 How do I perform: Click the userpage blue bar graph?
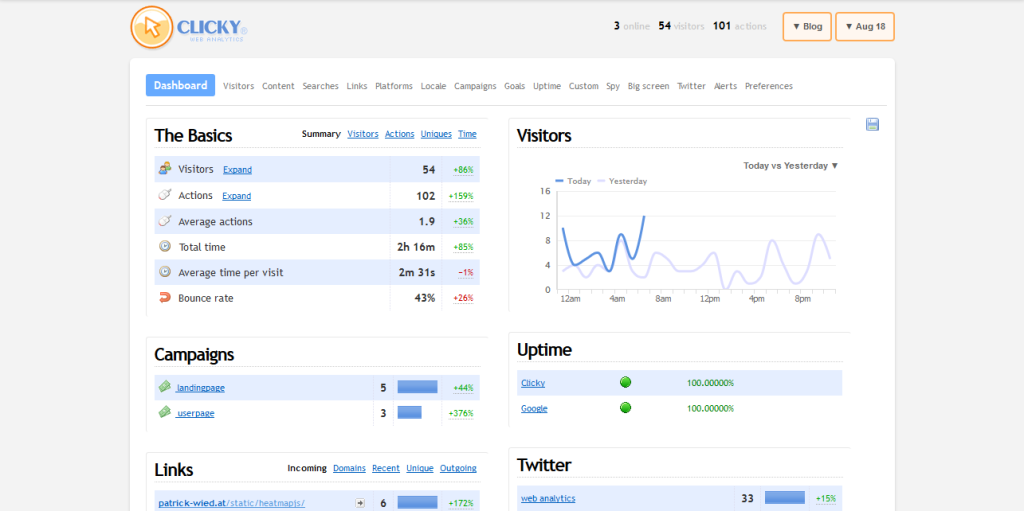[409, 412]
